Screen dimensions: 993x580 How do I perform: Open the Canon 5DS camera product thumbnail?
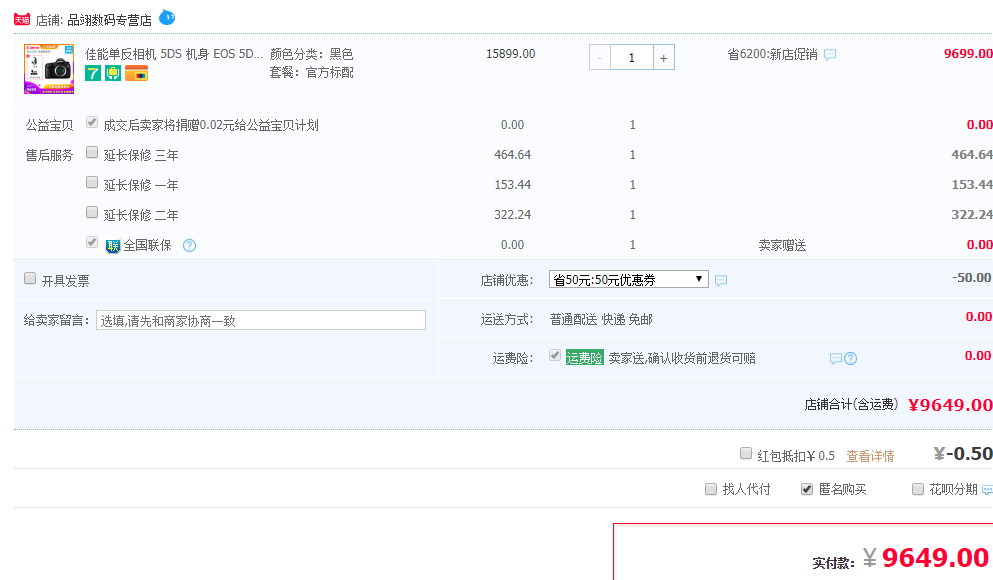[49, 69]
